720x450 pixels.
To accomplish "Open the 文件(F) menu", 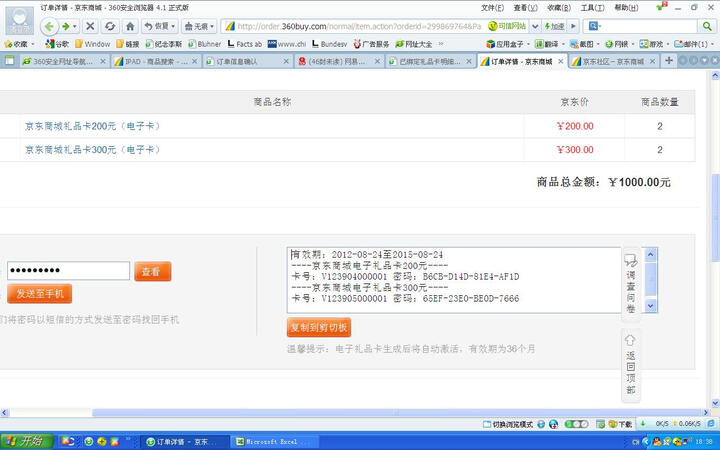I will [492, 8].
